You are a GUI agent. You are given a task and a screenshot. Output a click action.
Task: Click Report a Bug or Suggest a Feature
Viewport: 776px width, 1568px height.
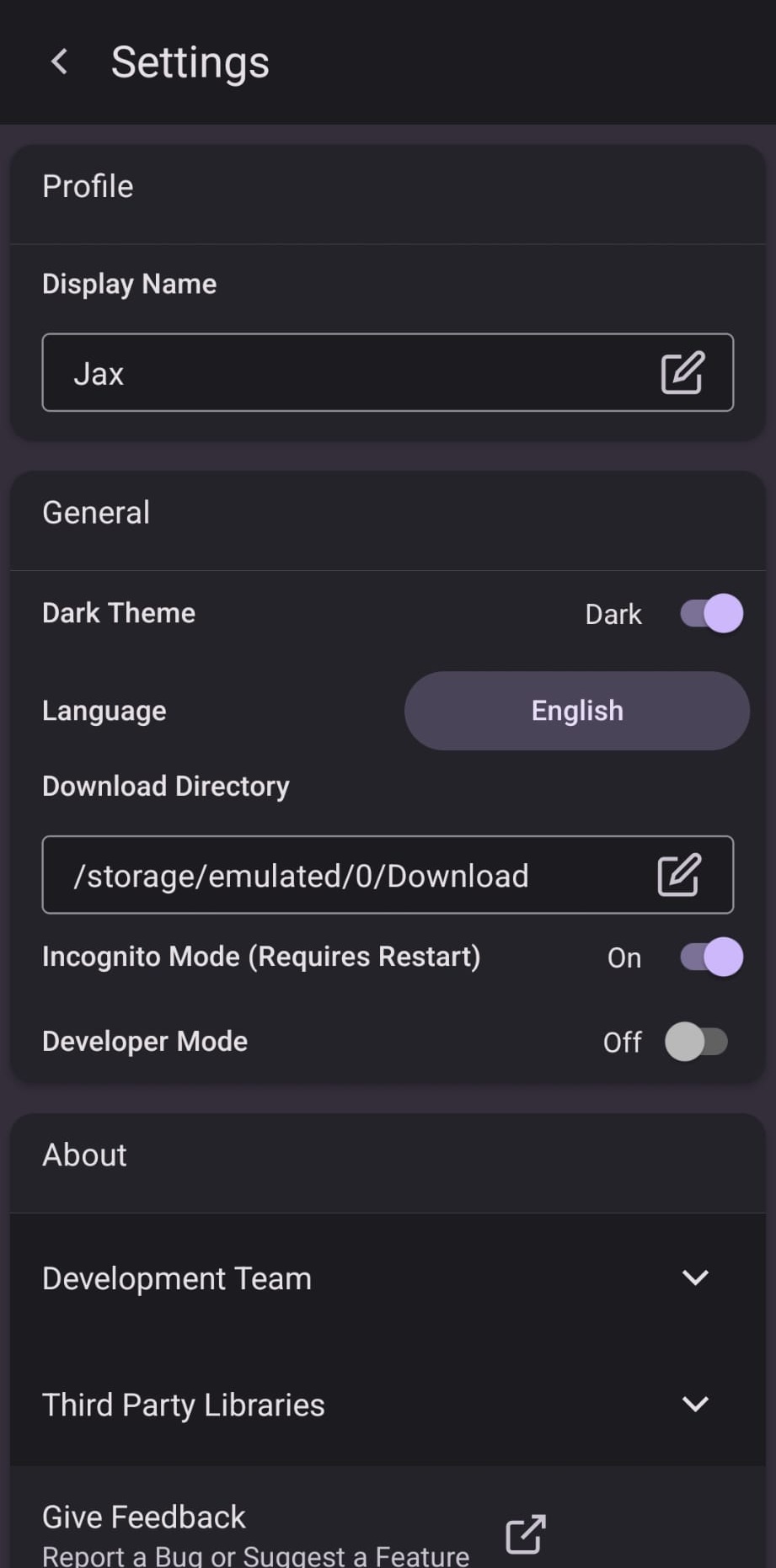click(255, 1555)
